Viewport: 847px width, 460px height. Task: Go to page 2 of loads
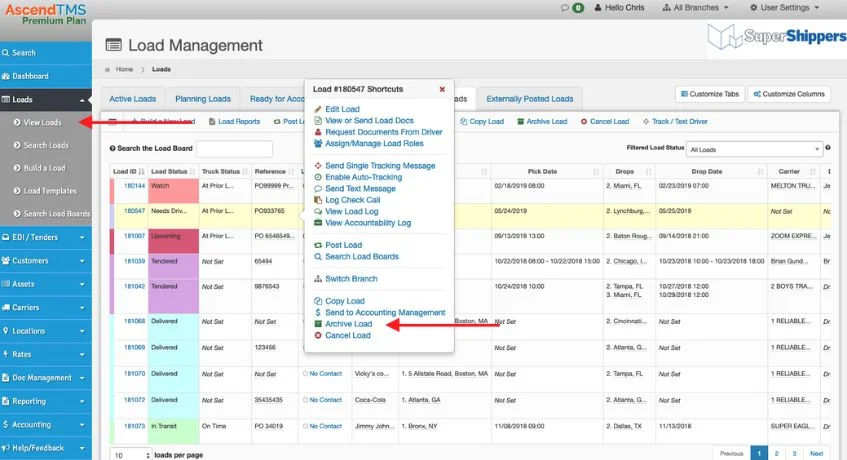pos(776,454)
